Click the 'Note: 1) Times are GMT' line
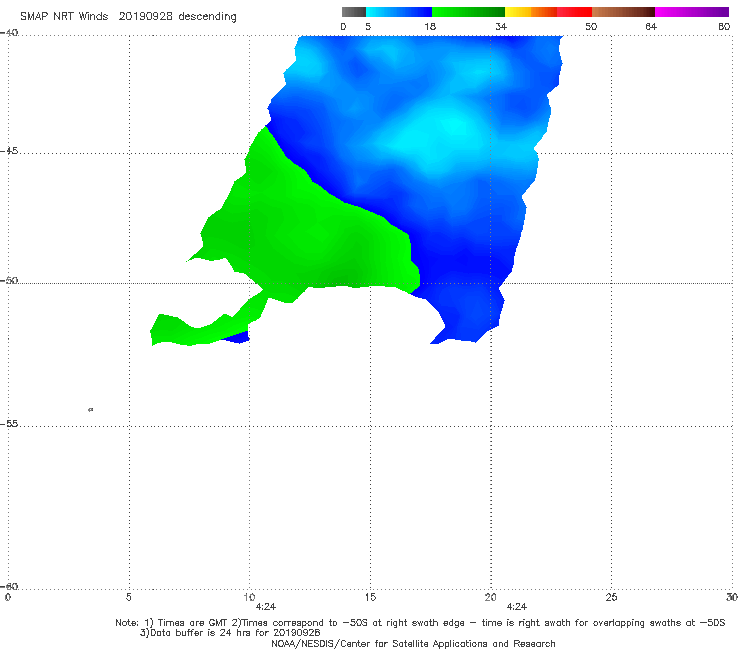Screen dimensions: 740x650 420,623
